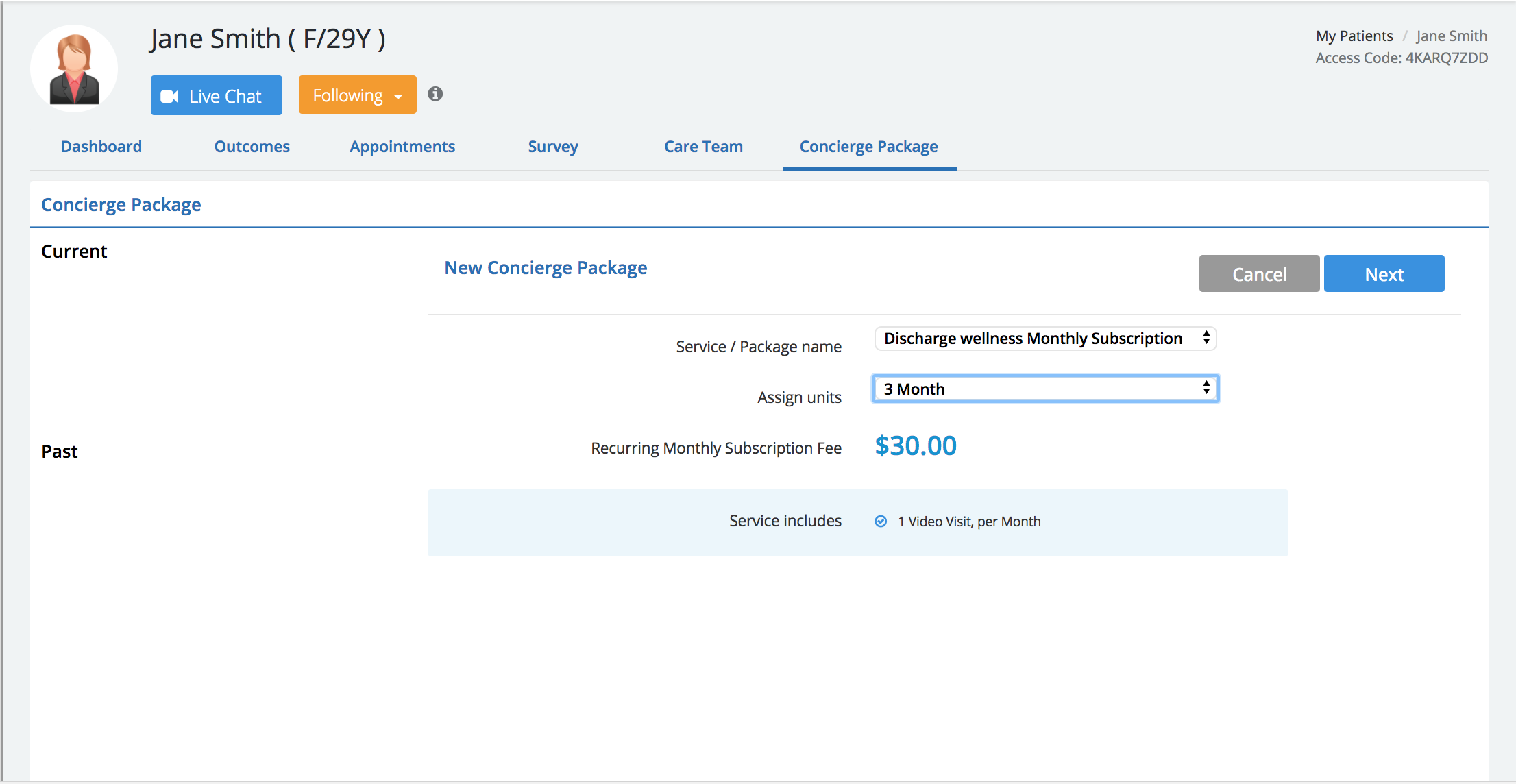Click Jane Smith's avatar picture
Viewport: 1516px width, 784px height.
(x=74, y=69)
